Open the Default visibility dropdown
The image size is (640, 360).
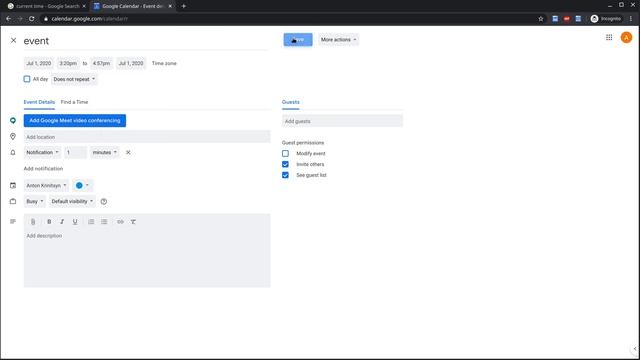[x=72, y=201]
